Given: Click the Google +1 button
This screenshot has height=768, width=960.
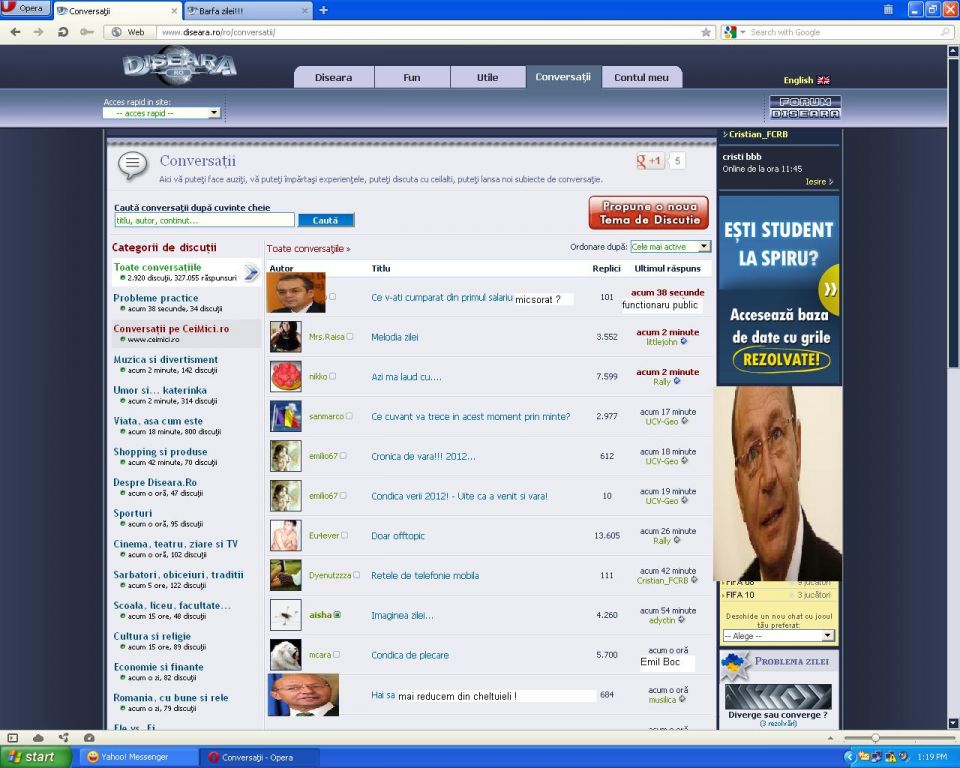Looking at the screenshot, I should click(649, 161).
